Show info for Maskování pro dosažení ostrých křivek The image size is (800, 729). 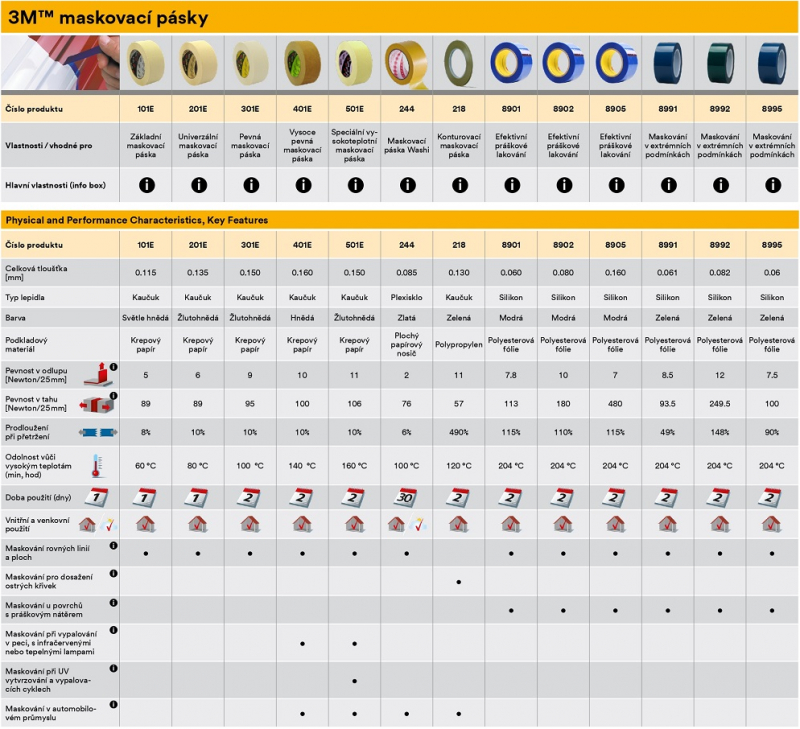click(x=114, y=574)
